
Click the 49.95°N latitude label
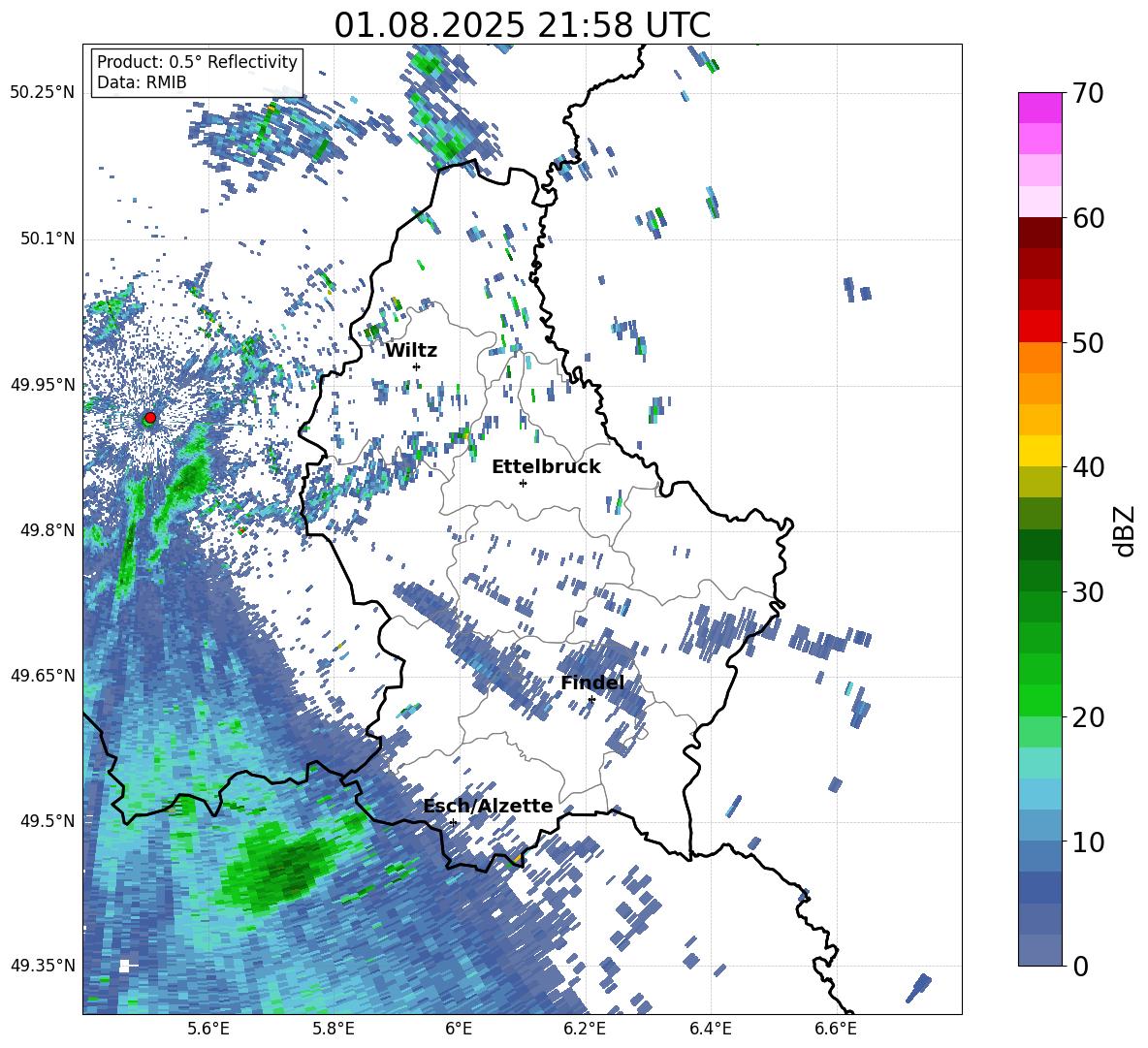(x=43, y=384)
